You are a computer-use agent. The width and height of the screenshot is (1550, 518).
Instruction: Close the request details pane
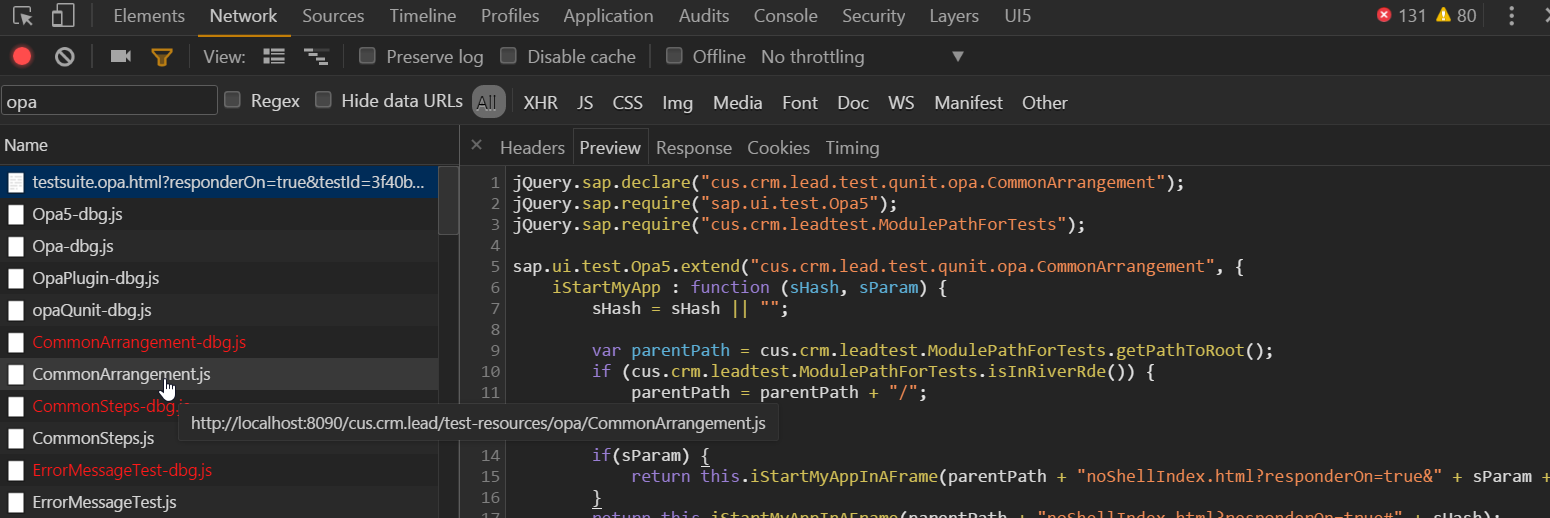coord(476,146)
